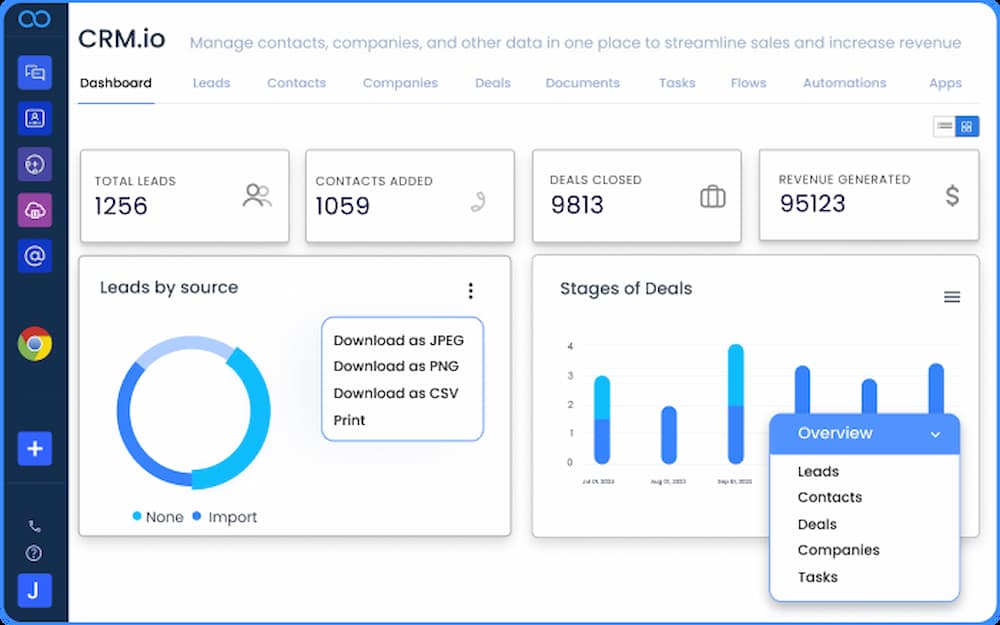Open the email @ sidebar icon
The image size is (1000, 625).
pos(34,256)
